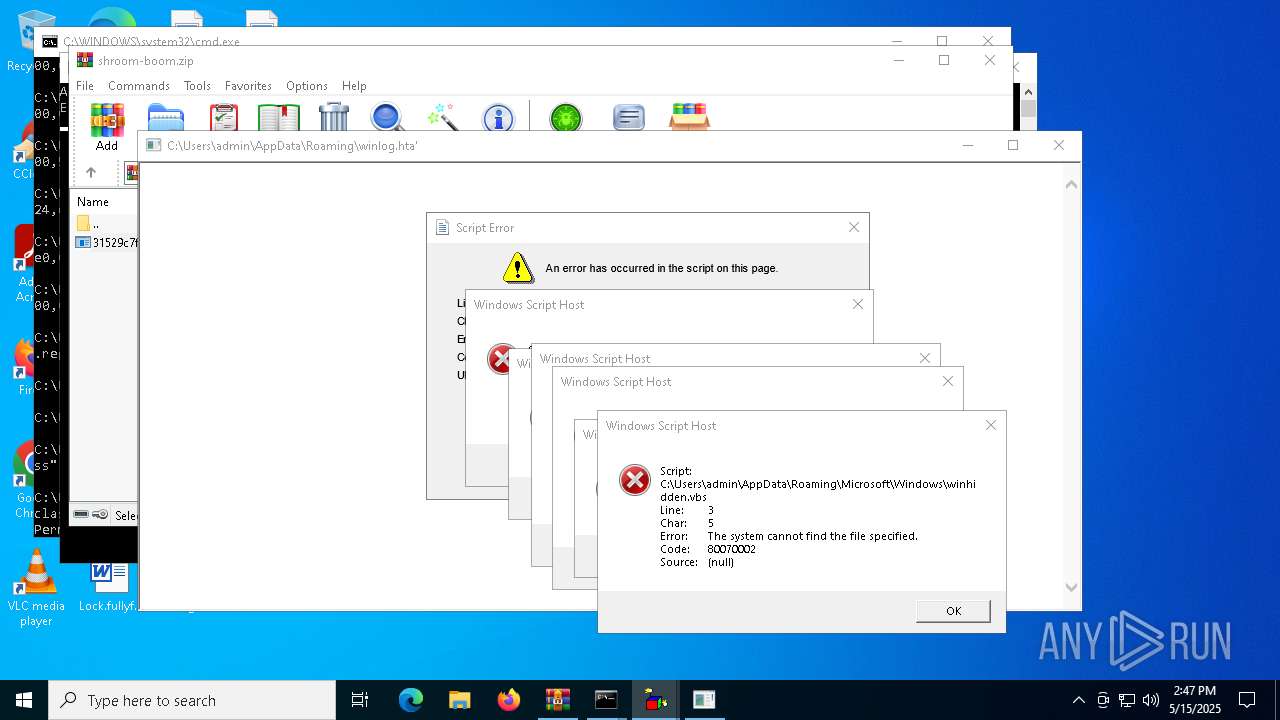Open the Lock.fullyf Word document on the desktop
The width and height of the screenshot is (1280, 720).
coord(109,588)
